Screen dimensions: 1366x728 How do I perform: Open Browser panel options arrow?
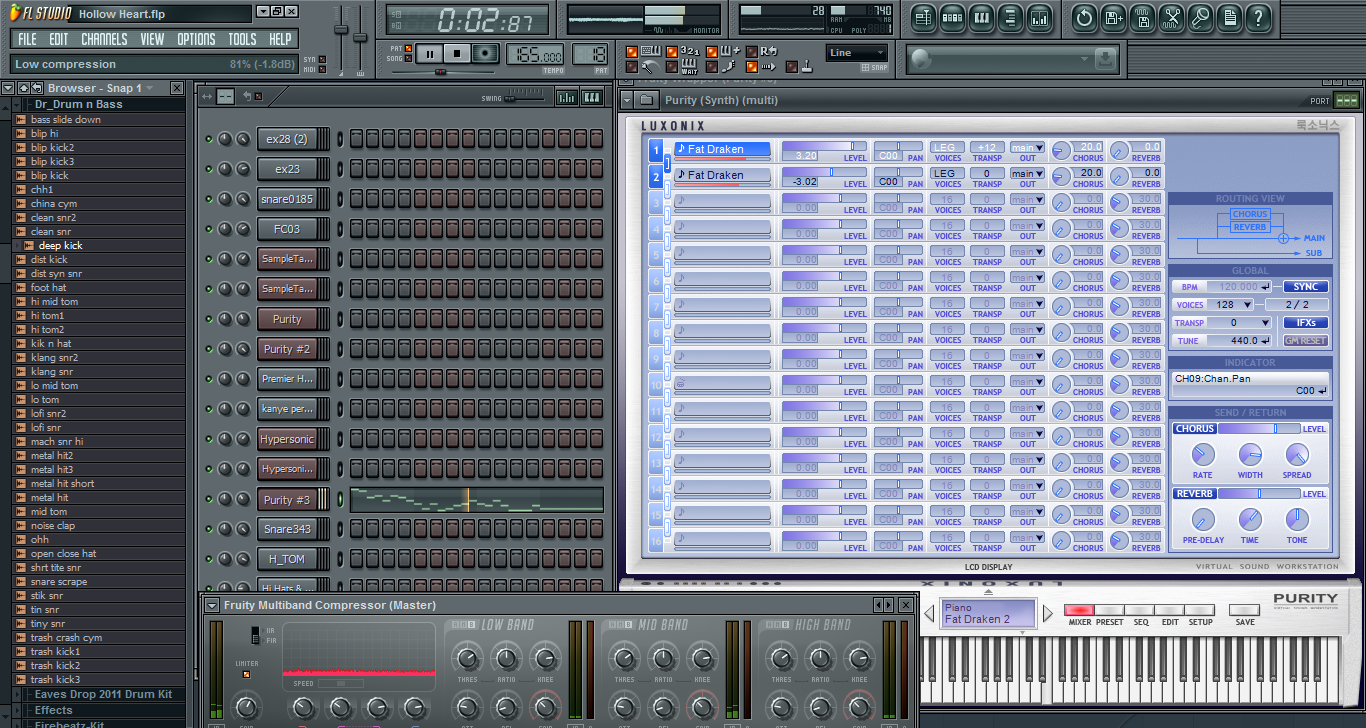click(x=8, y=88)
